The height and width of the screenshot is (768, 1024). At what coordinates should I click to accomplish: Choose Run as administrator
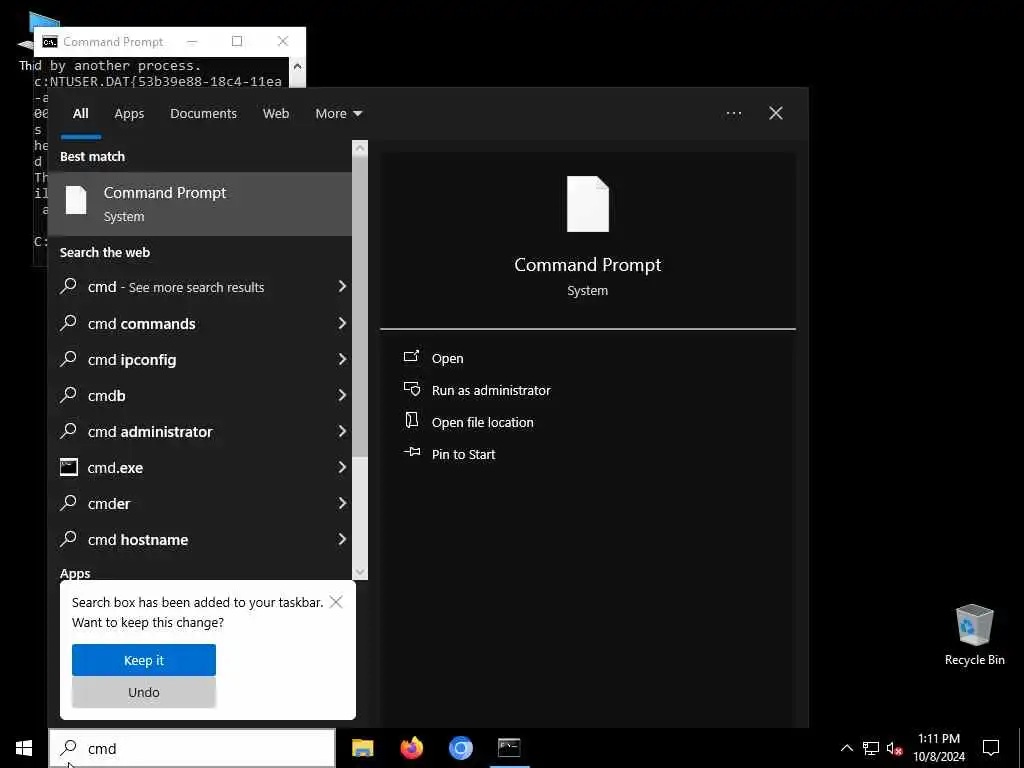[491, 391]
